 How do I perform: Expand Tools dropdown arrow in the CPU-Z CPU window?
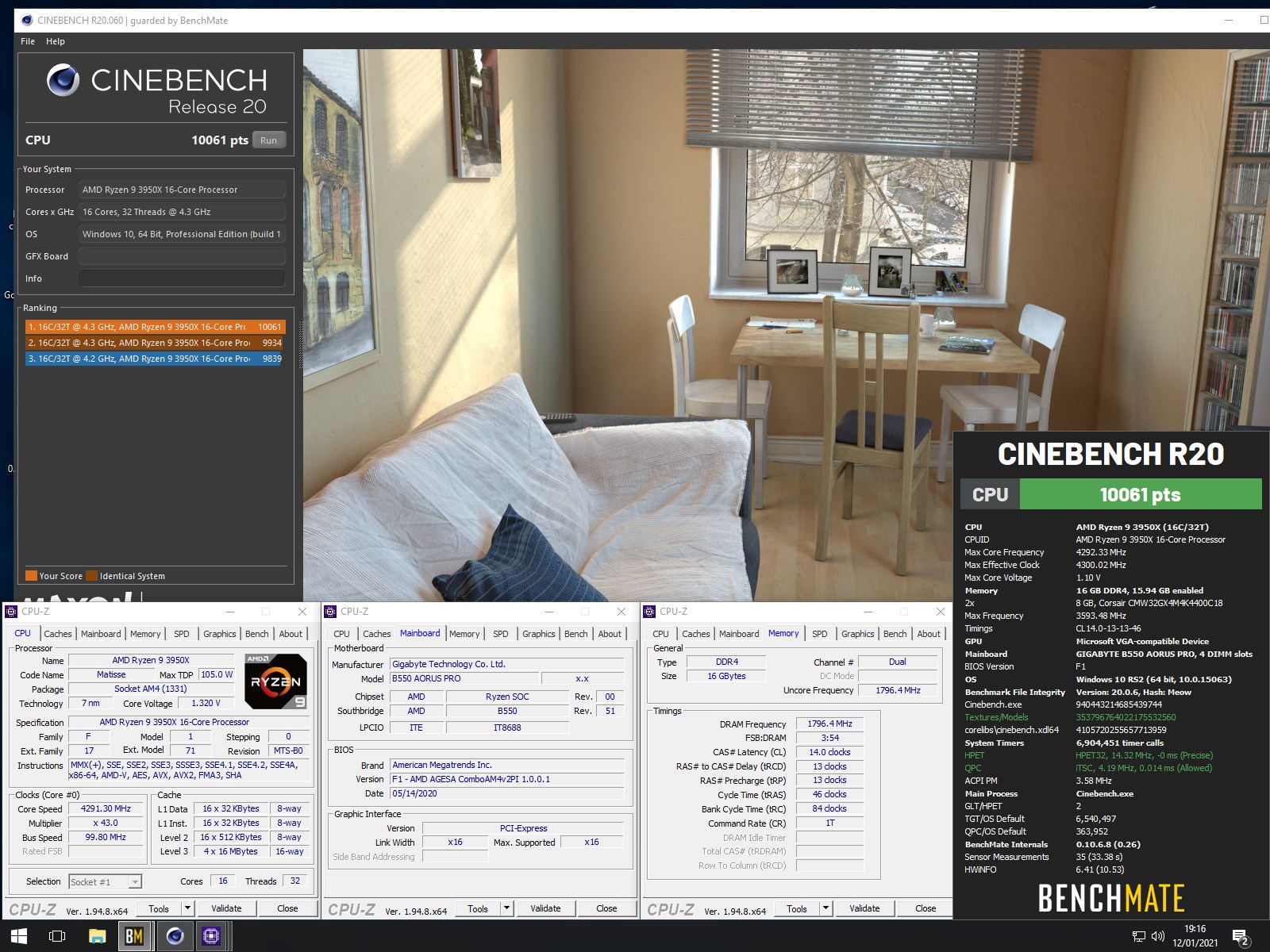coord(187,908)
